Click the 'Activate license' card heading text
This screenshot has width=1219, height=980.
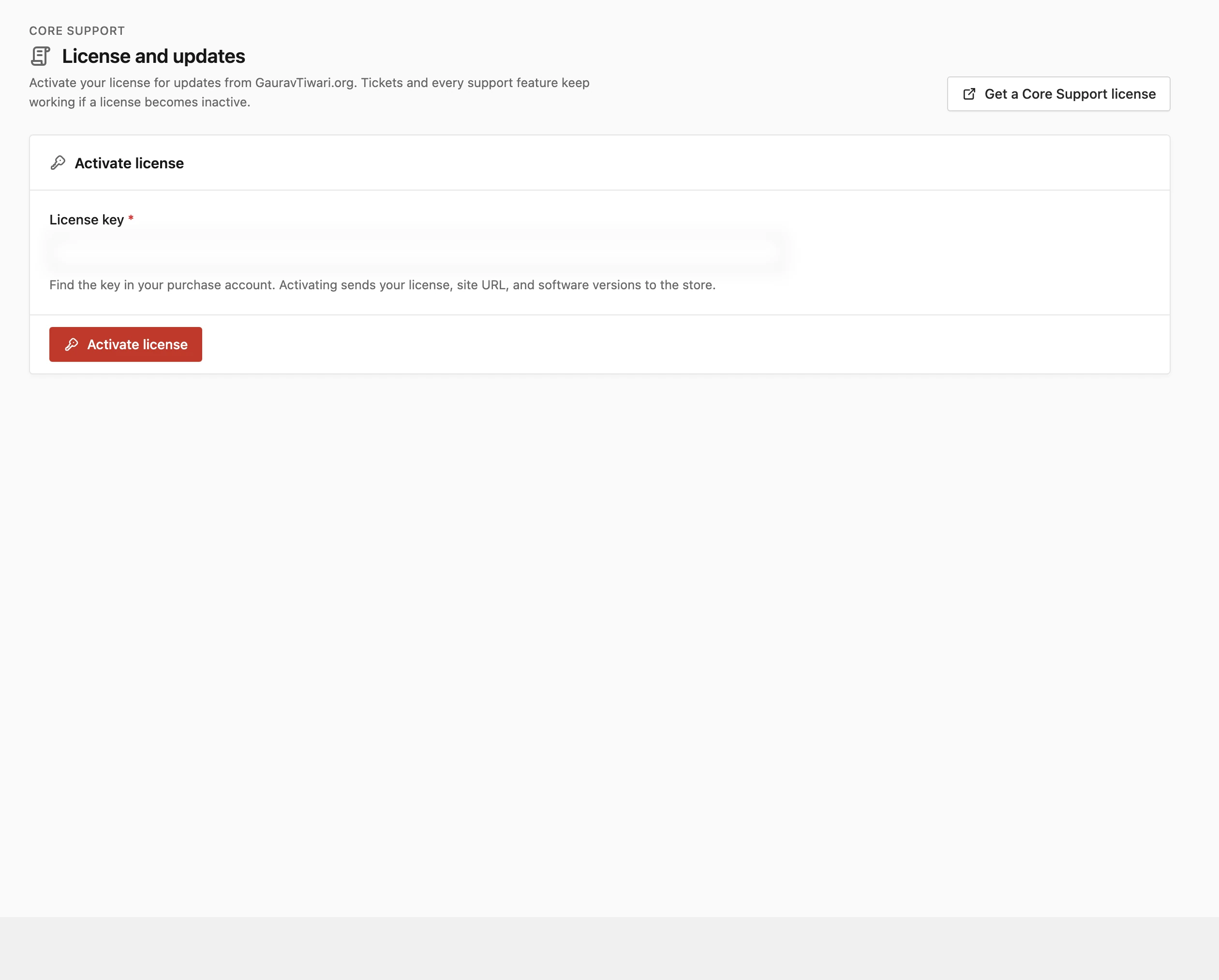click(129, 163)
